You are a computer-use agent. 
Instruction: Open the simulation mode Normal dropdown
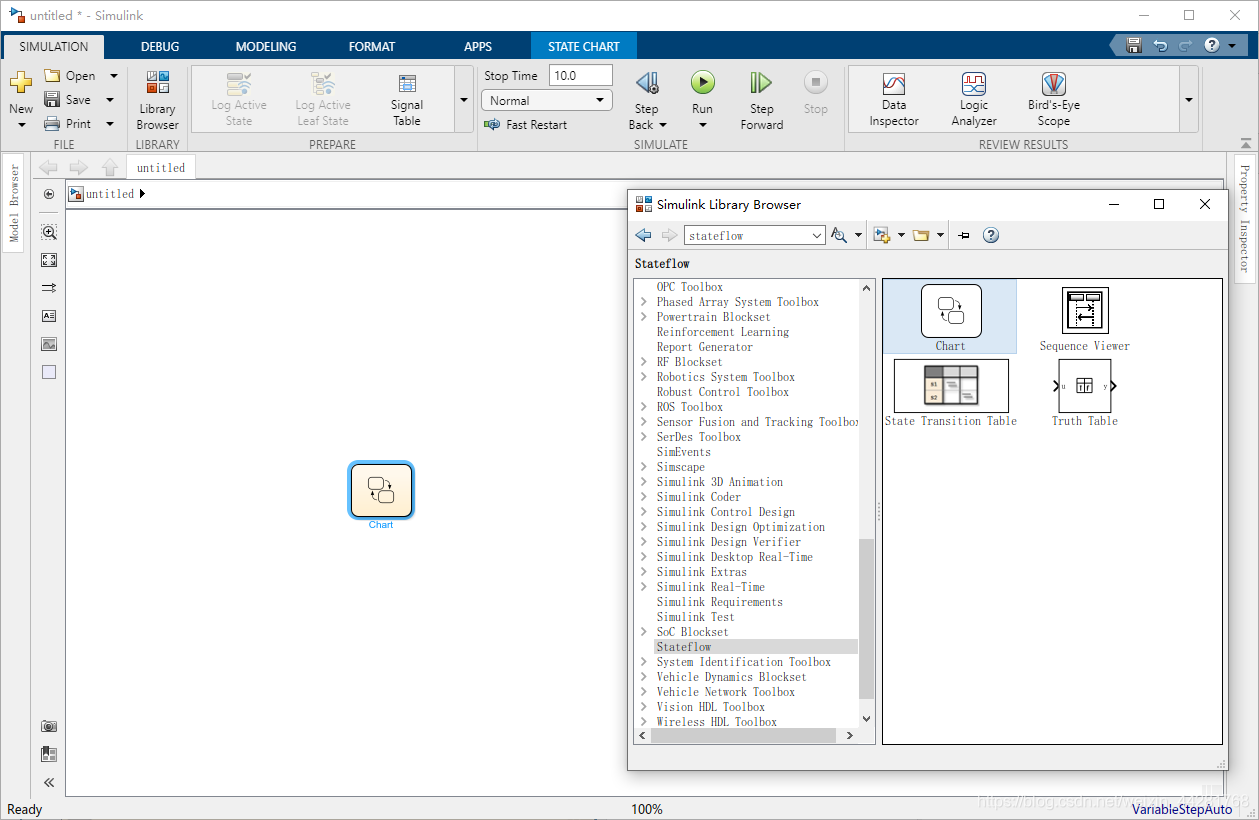click(x=546, y=100)
